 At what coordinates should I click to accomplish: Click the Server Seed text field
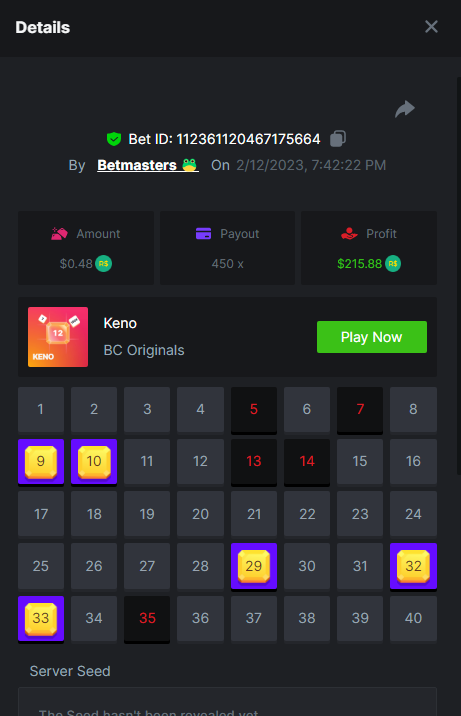coord(227,702)
